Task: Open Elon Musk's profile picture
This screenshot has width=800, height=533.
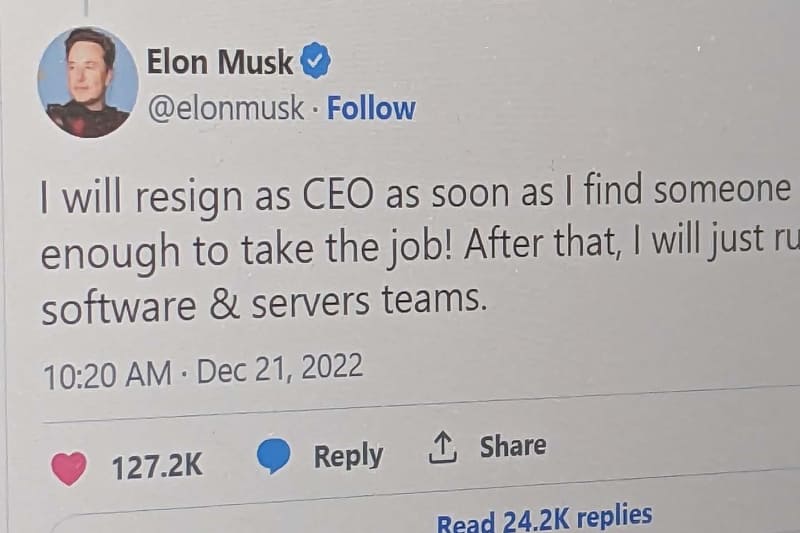Action: [86, 83]
